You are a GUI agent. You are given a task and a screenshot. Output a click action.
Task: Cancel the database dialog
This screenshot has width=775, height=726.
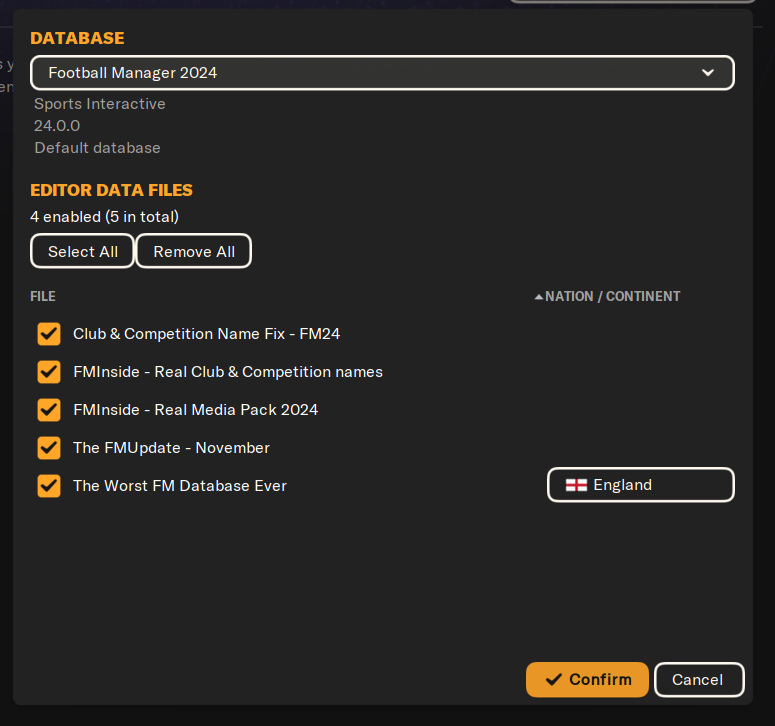(699, 680)
